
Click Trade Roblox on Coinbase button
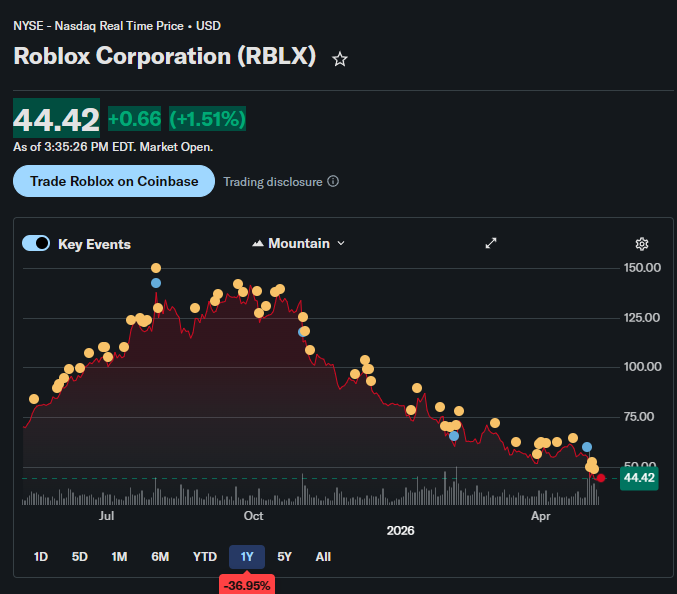(x=114, y=181)
